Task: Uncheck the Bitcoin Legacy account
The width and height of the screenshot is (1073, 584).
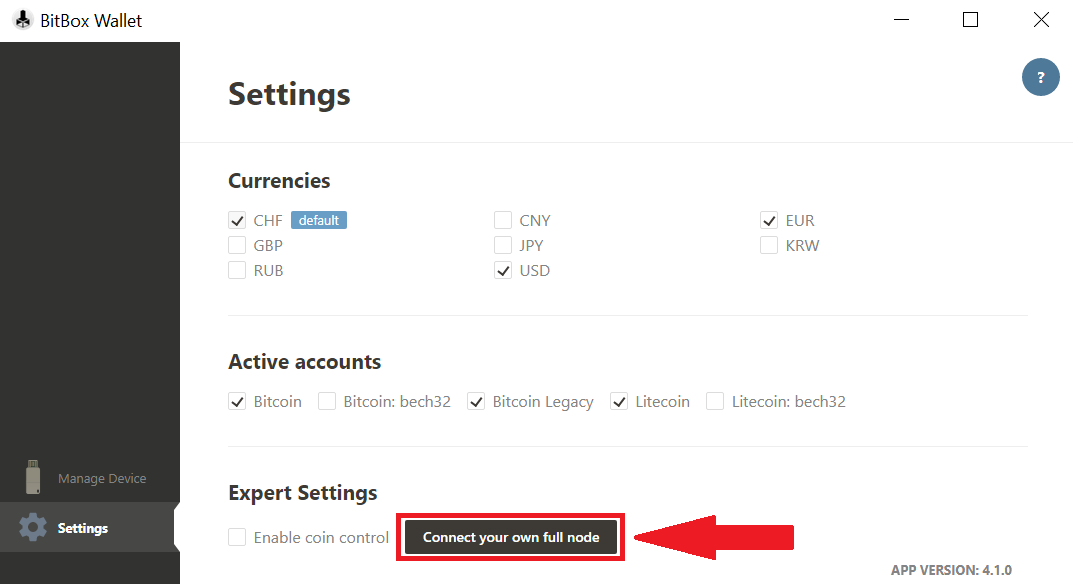Action: point(477,402)
